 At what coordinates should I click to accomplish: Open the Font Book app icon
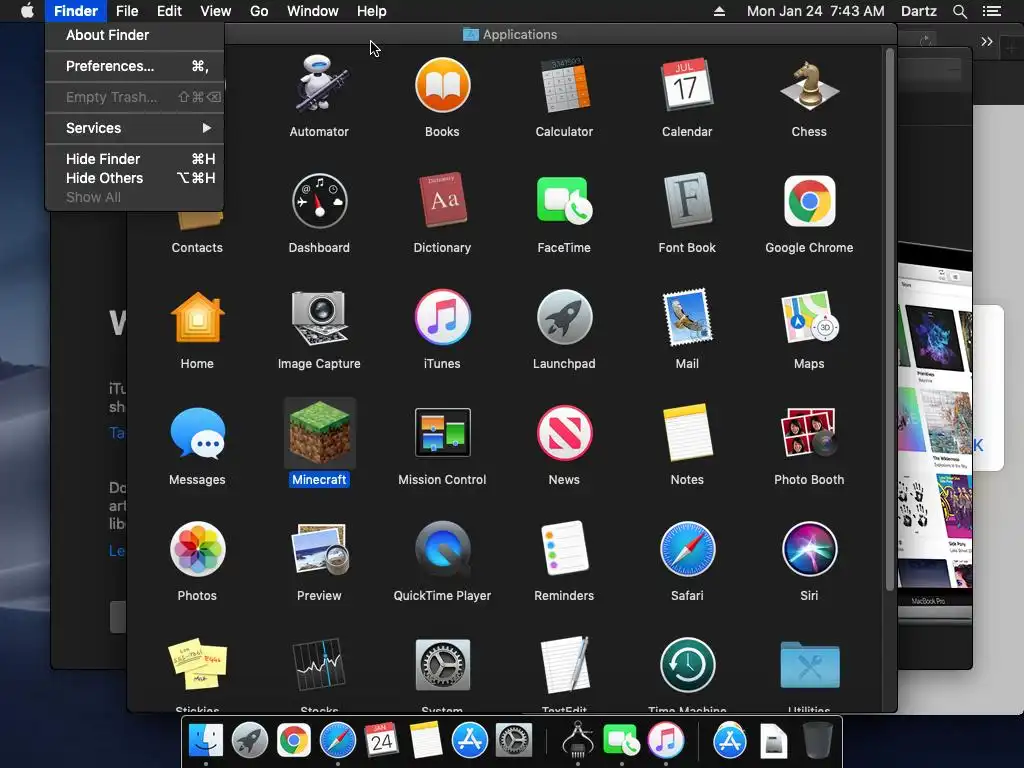pos(687,200)
